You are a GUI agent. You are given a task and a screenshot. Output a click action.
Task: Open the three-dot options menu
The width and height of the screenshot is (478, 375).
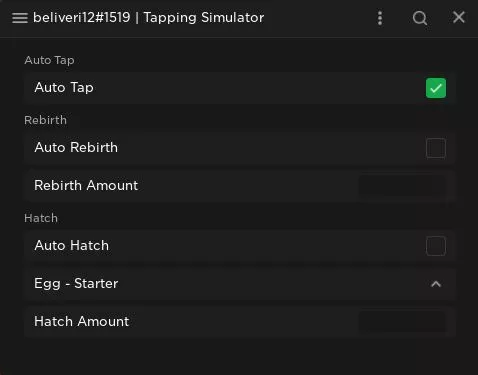point(380,18)
